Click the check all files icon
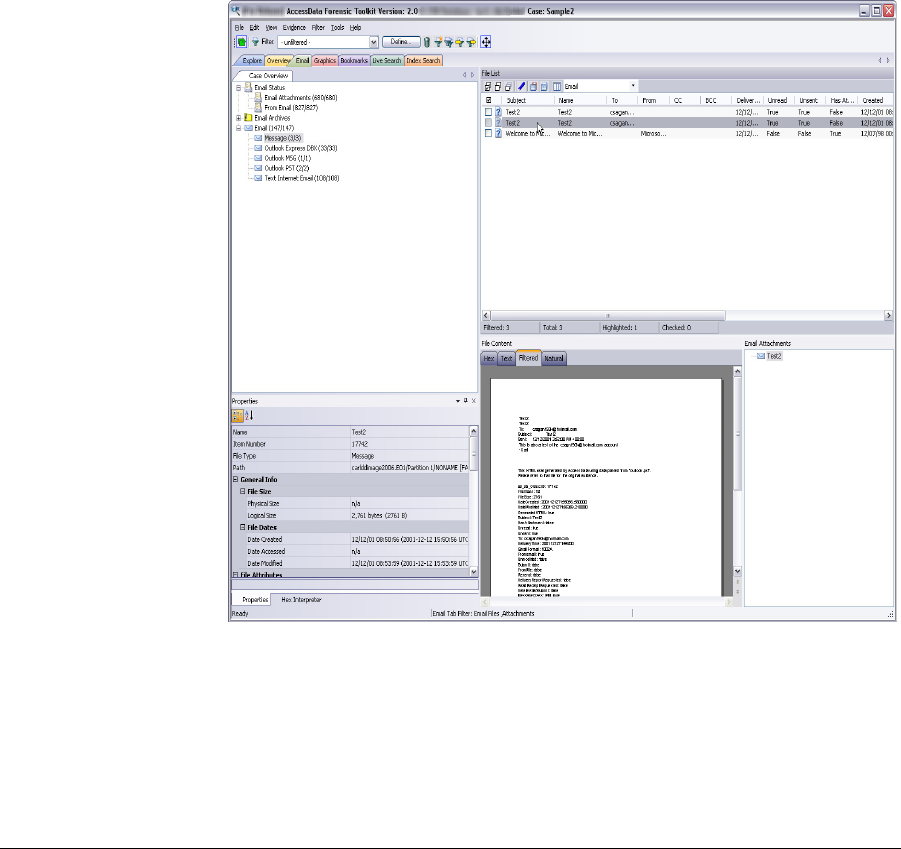 488,87
